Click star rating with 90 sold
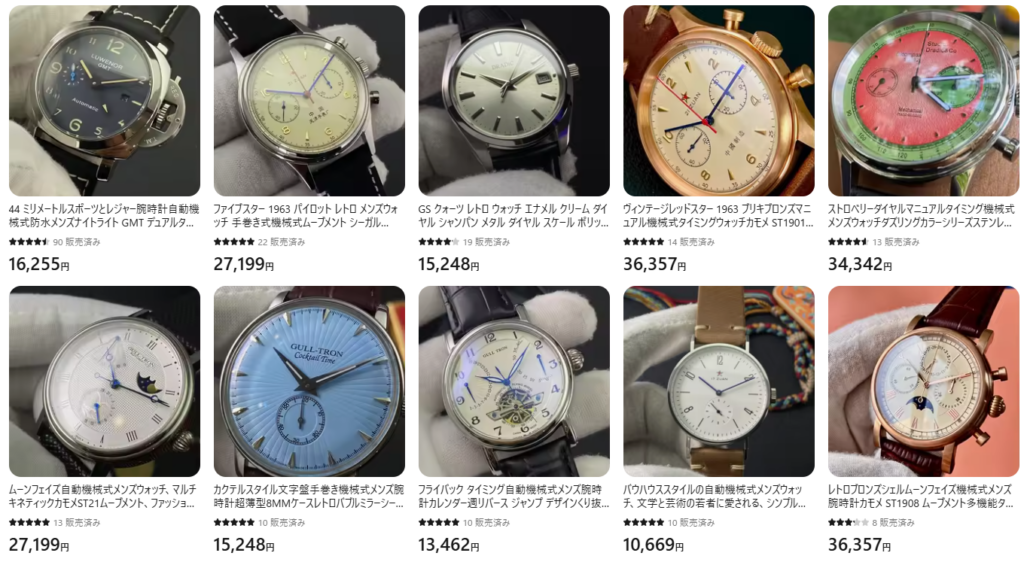1024x565 pixels. point(29,242)
